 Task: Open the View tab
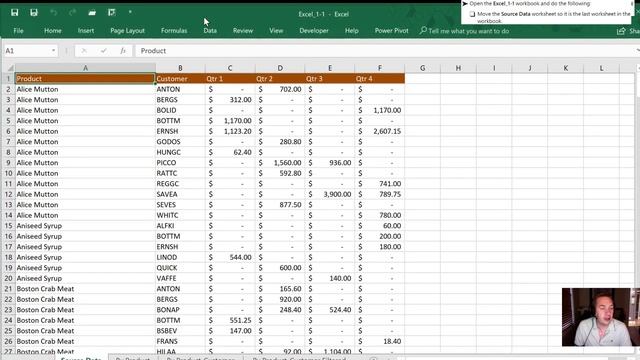tap(276, 31)
